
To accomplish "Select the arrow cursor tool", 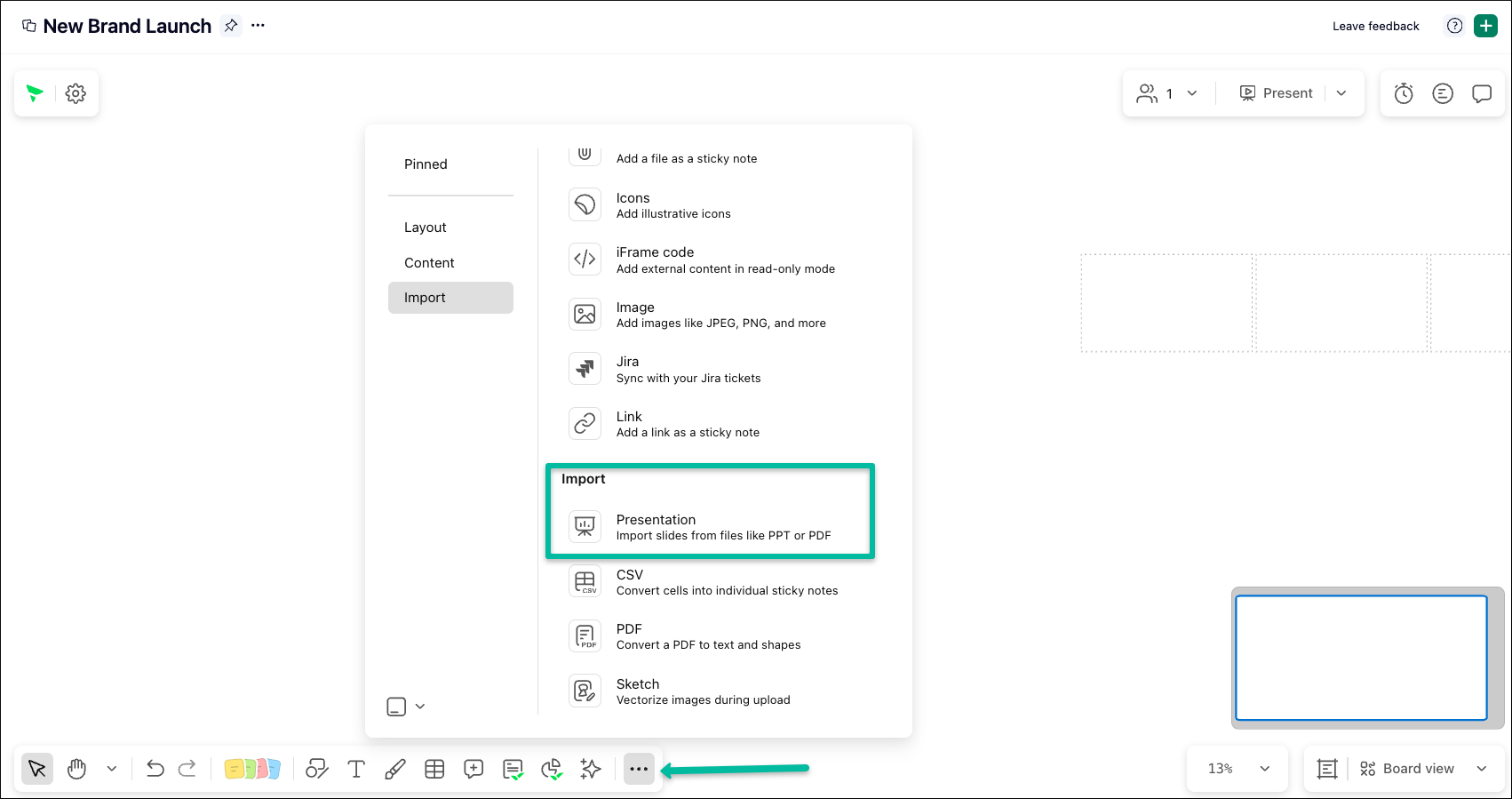I will point(37,769).
